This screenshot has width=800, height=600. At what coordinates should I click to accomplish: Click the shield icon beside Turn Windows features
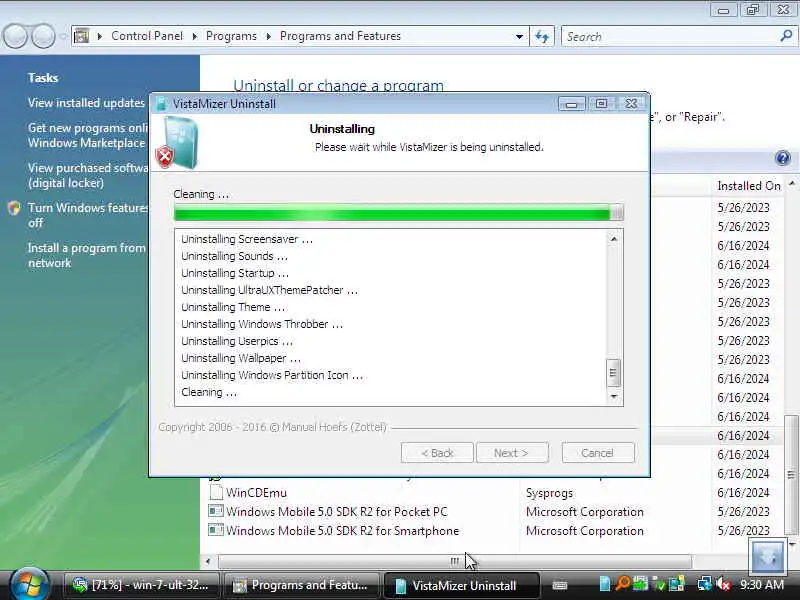tap(14, 208)
